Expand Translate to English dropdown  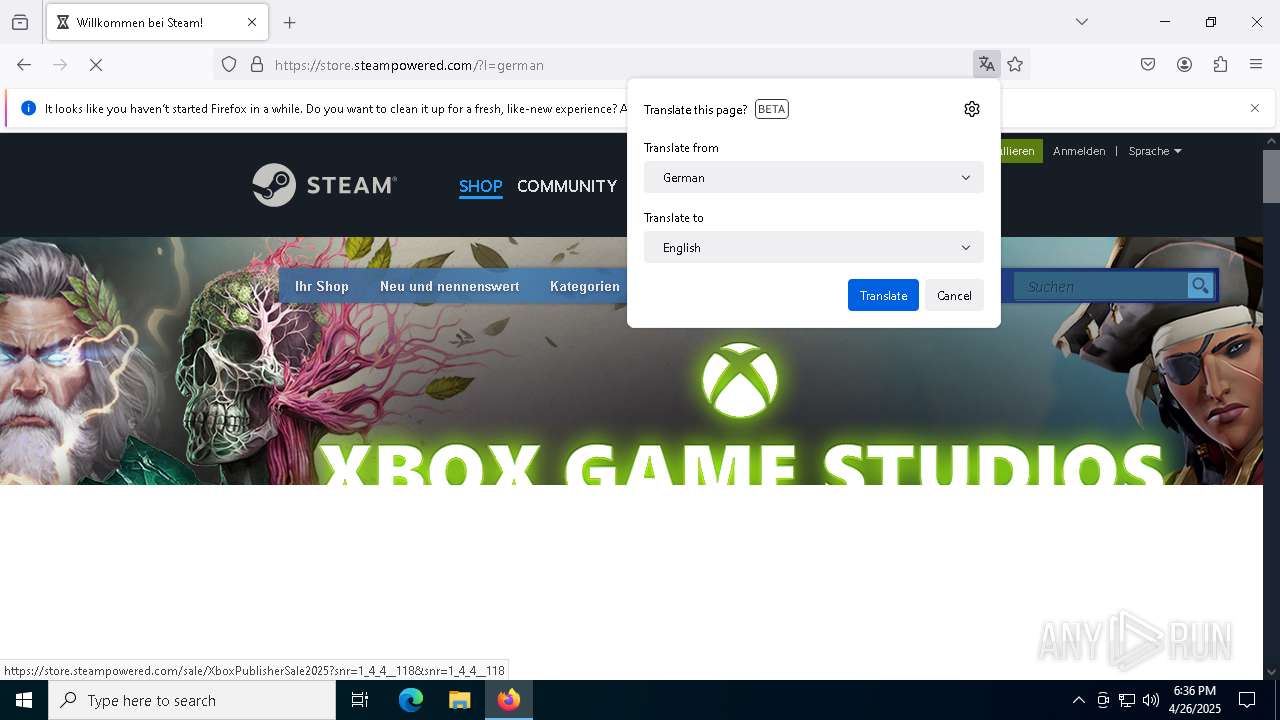[x=814, y=247]
